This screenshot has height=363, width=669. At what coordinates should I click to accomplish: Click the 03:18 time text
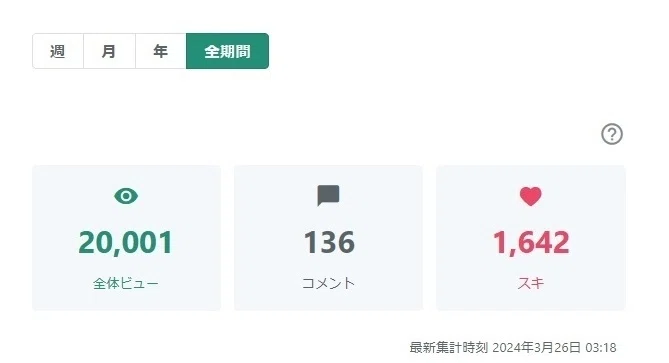(x=601, y=348)
